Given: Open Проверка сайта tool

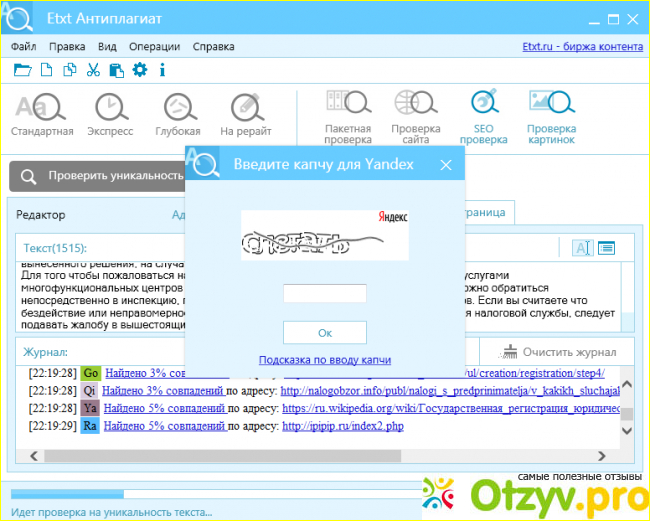Looking at the screenshot, I should (x=415, y=117).
